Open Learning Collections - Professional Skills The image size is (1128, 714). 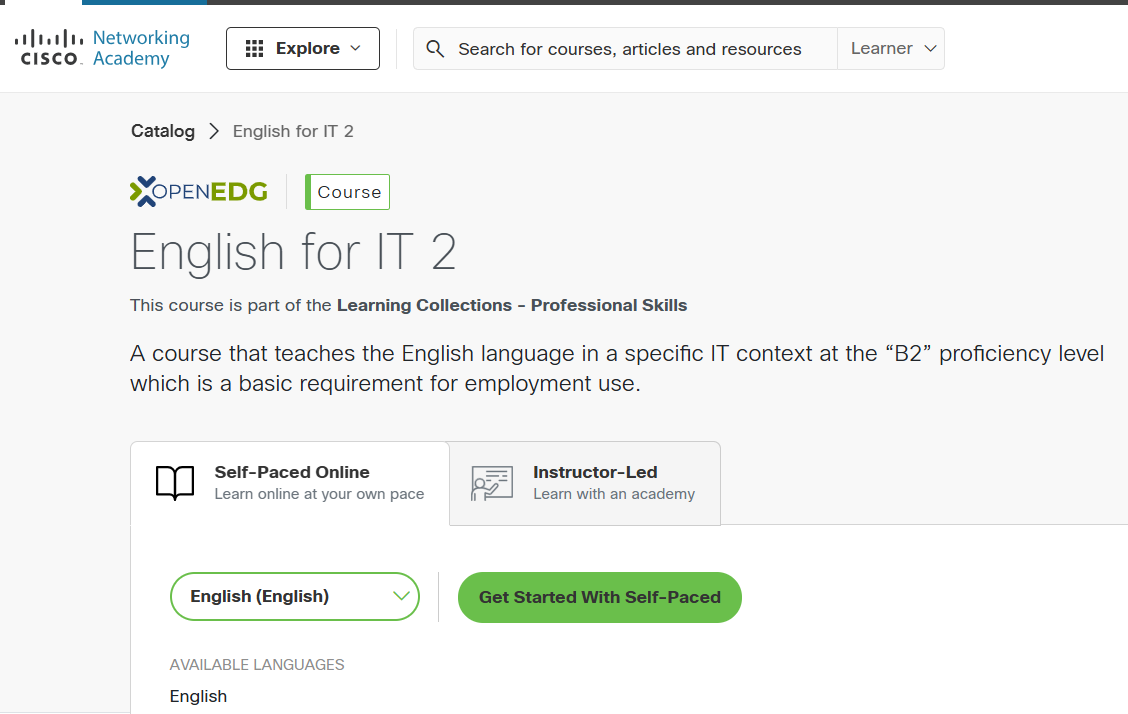[x=512, y=305]
